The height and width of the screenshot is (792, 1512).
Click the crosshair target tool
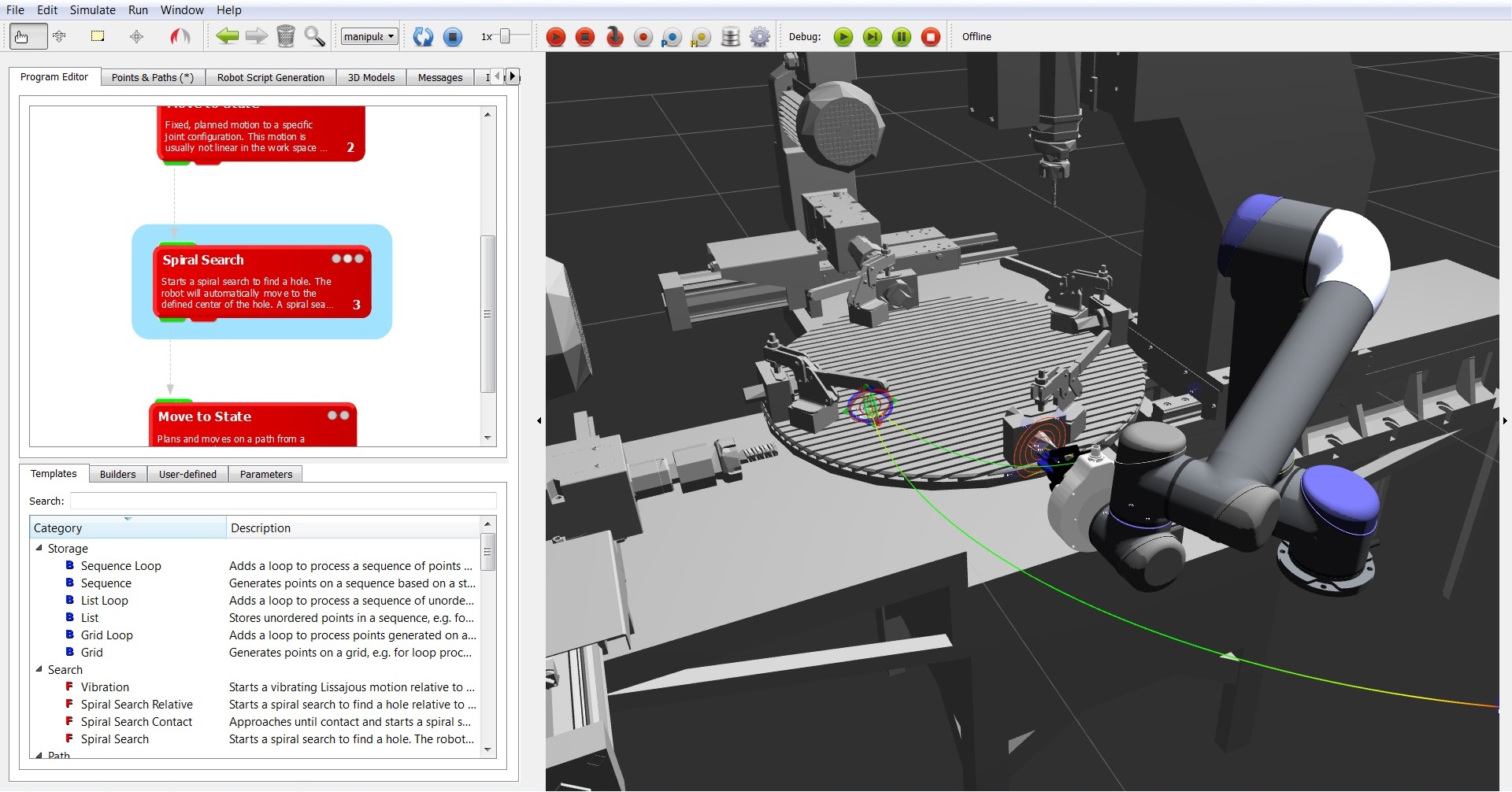coord(137,36)
